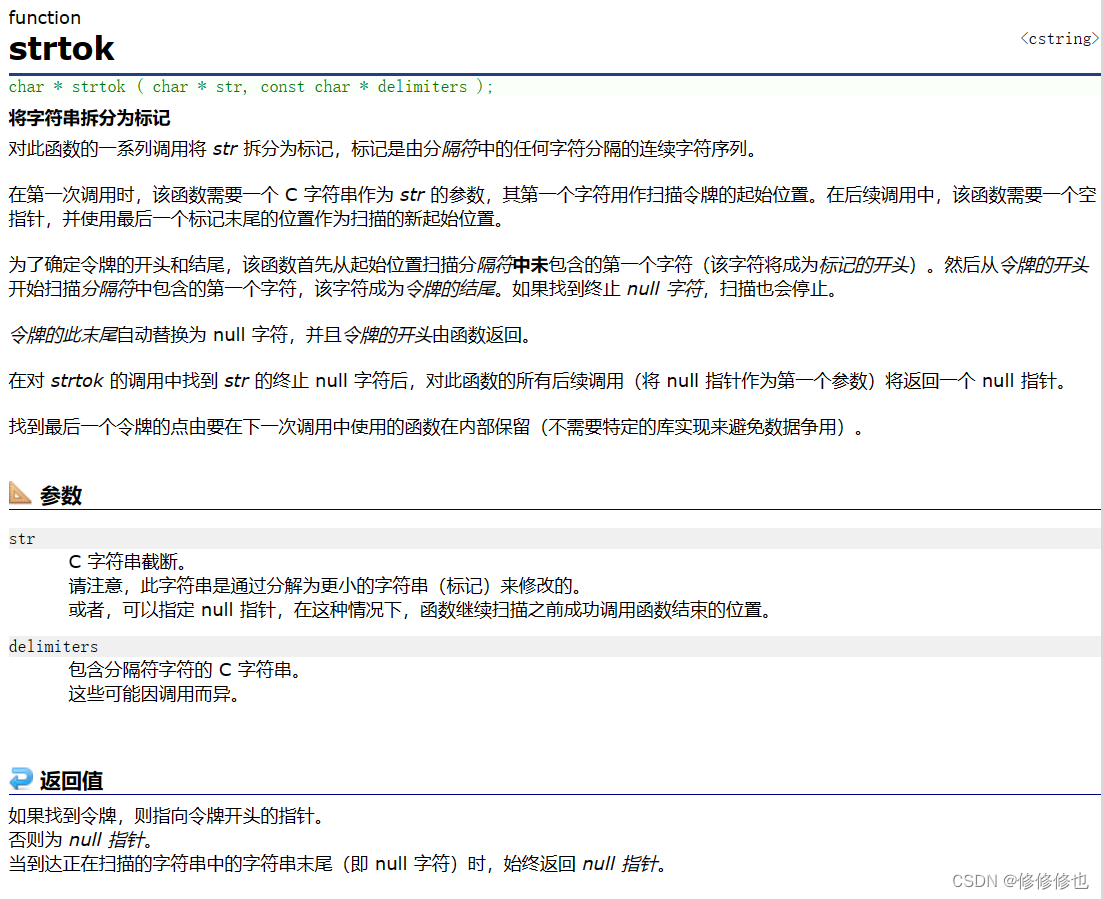Click the 'delimiters' parameter name row
The width and height of the screenshot is (1104, 899).
click(x=555, y=646)
